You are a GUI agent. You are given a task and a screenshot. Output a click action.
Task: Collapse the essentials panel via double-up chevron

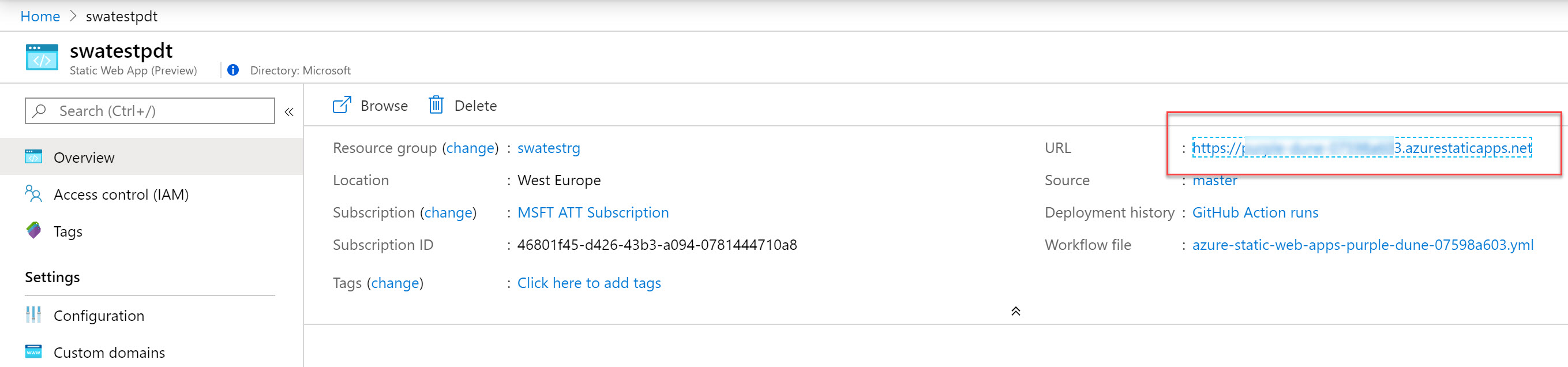1015,311
